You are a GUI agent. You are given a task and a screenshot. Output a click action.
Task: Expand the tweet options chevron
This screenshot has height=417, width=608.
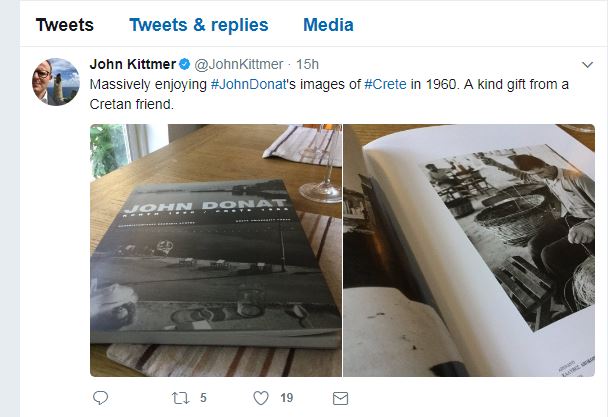click(x=588, y=65)
